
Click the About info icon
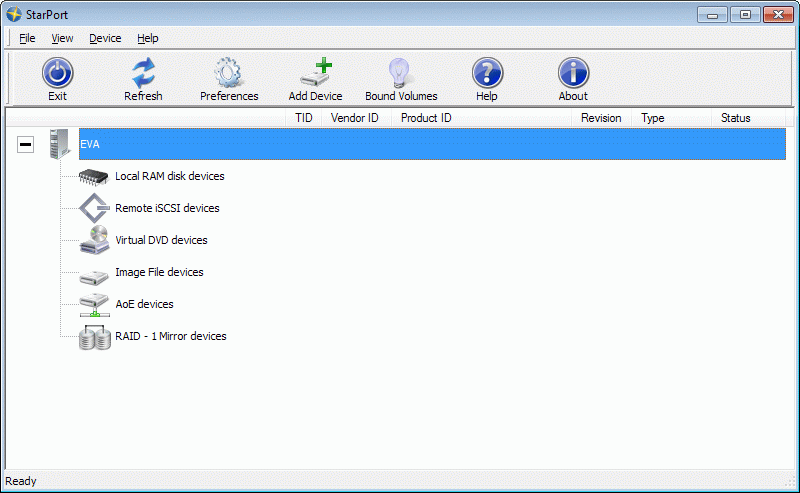click(x=573, y=72)
